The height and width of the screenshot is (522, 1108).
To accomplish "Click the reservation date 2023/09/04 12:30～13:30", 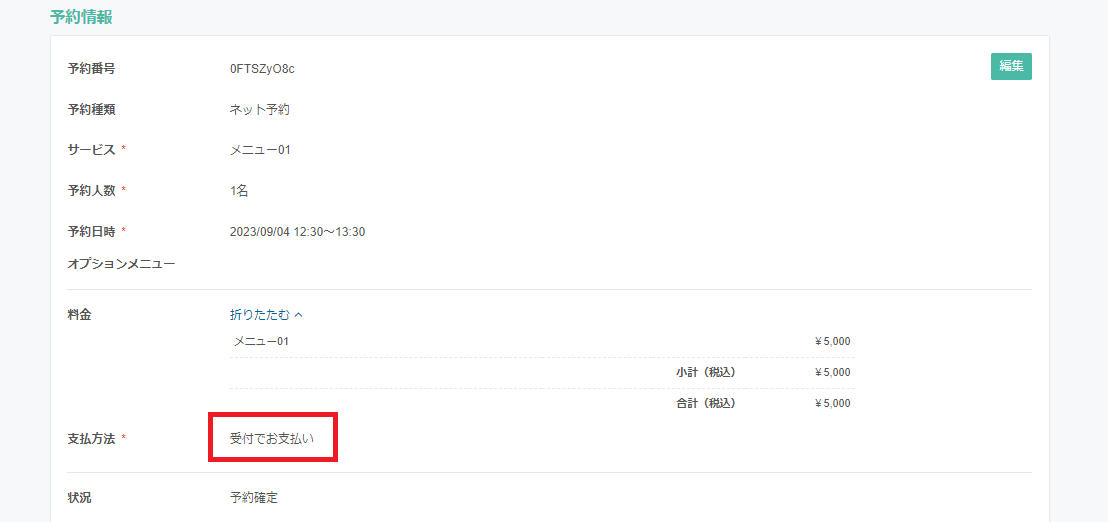I will coord(297,231).
